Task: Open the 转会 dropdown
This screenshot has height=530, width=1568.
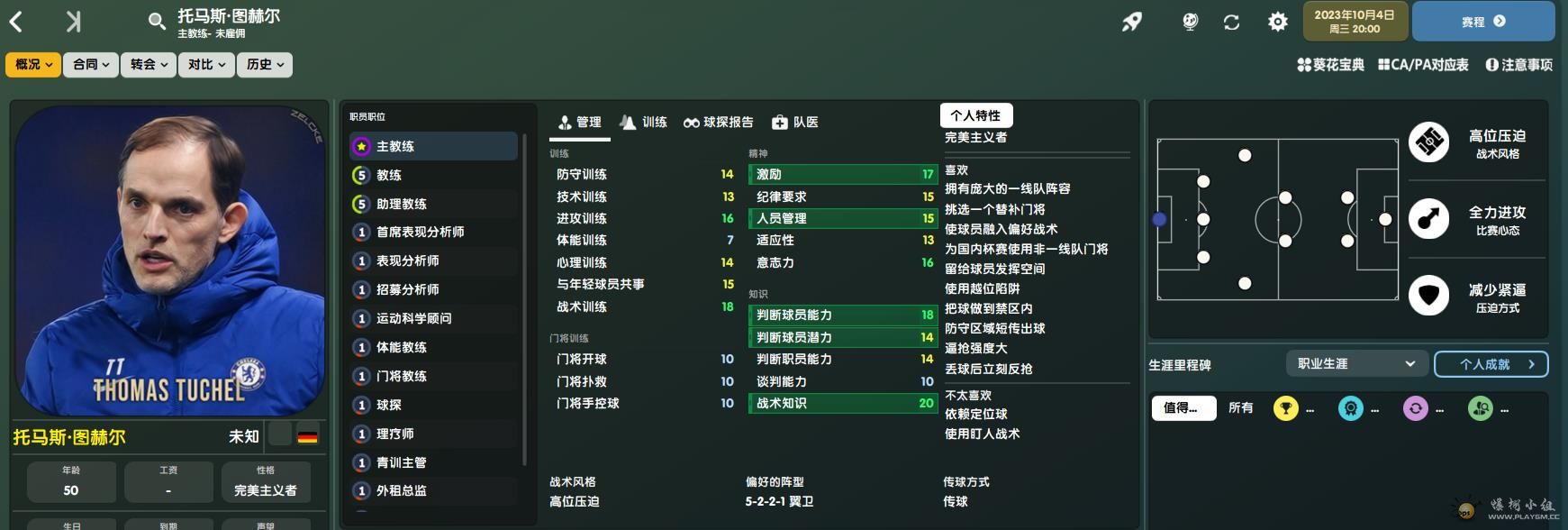Action: 149,64
